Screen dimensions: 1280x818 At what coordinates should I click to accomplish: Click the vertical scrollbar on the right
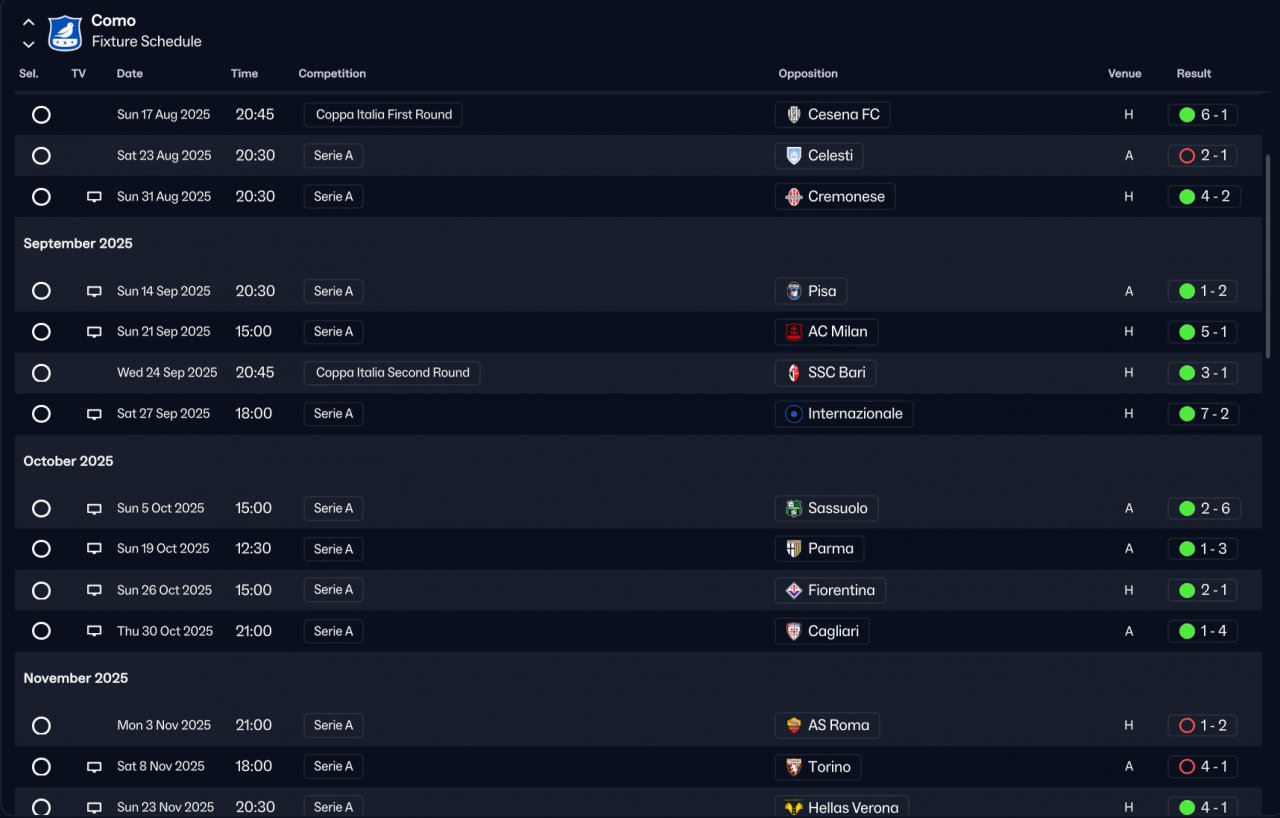(1269, 255)
